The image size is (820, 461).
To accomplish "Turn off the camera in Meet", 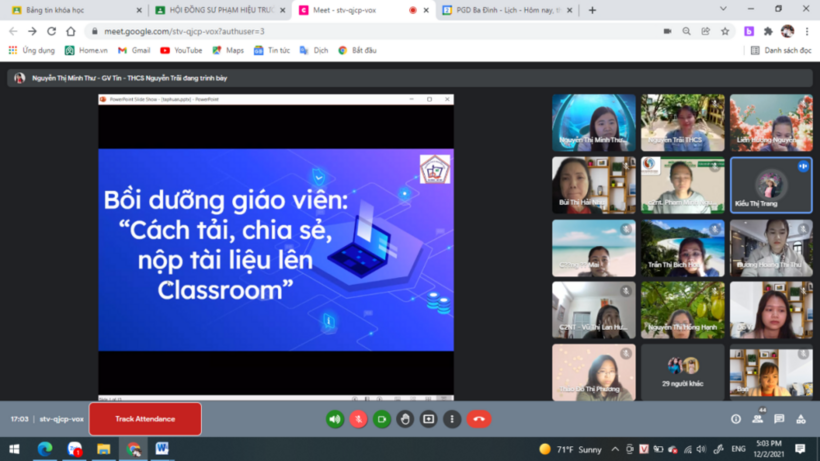I will pos(381,419).
